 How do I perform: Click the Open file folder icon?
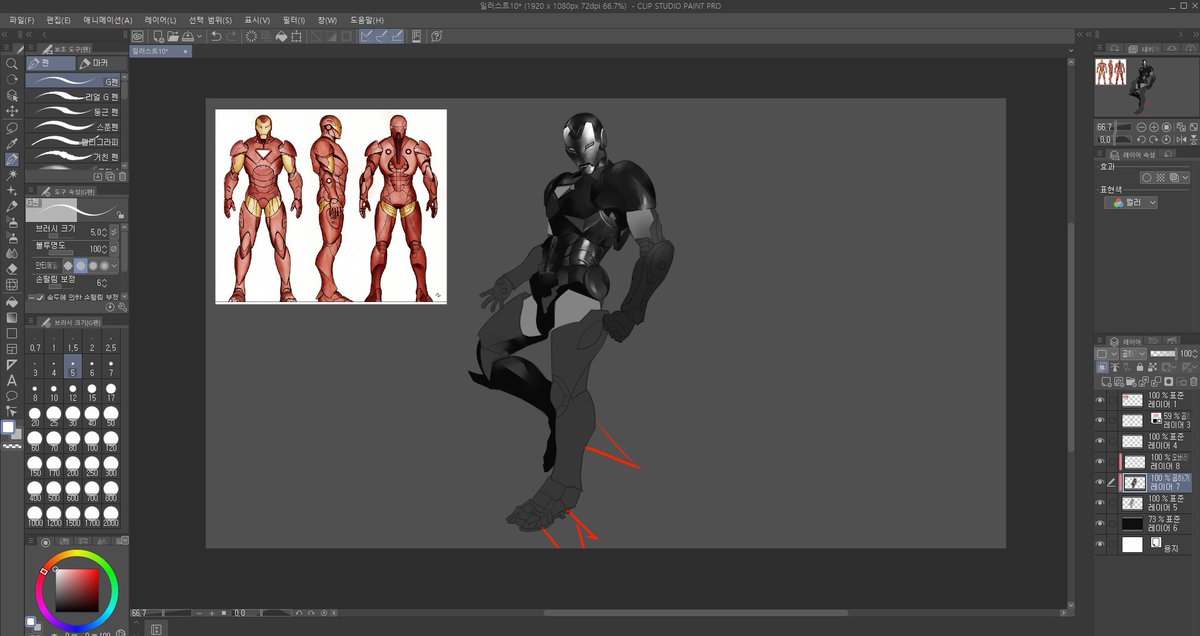click(173, 36)
